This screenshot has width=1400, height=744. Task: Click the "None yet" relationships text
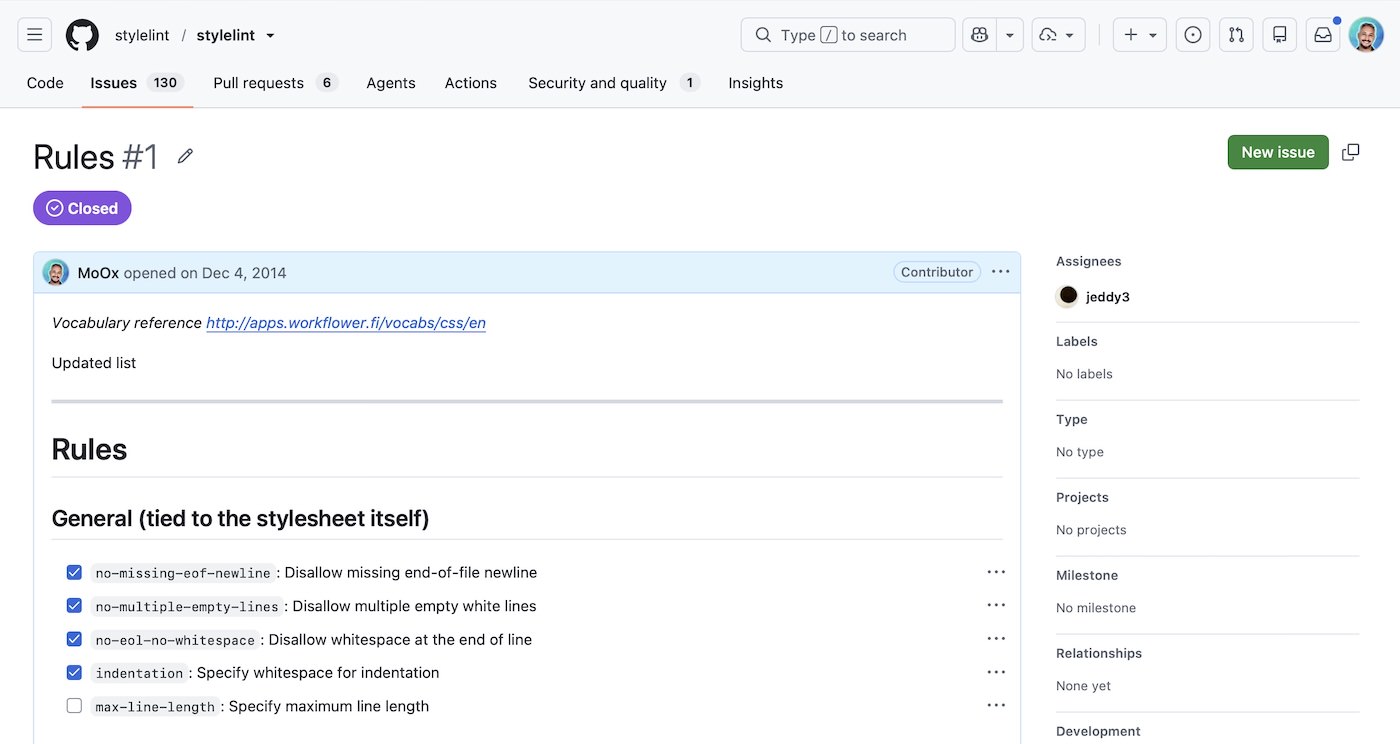(1084, 686)
